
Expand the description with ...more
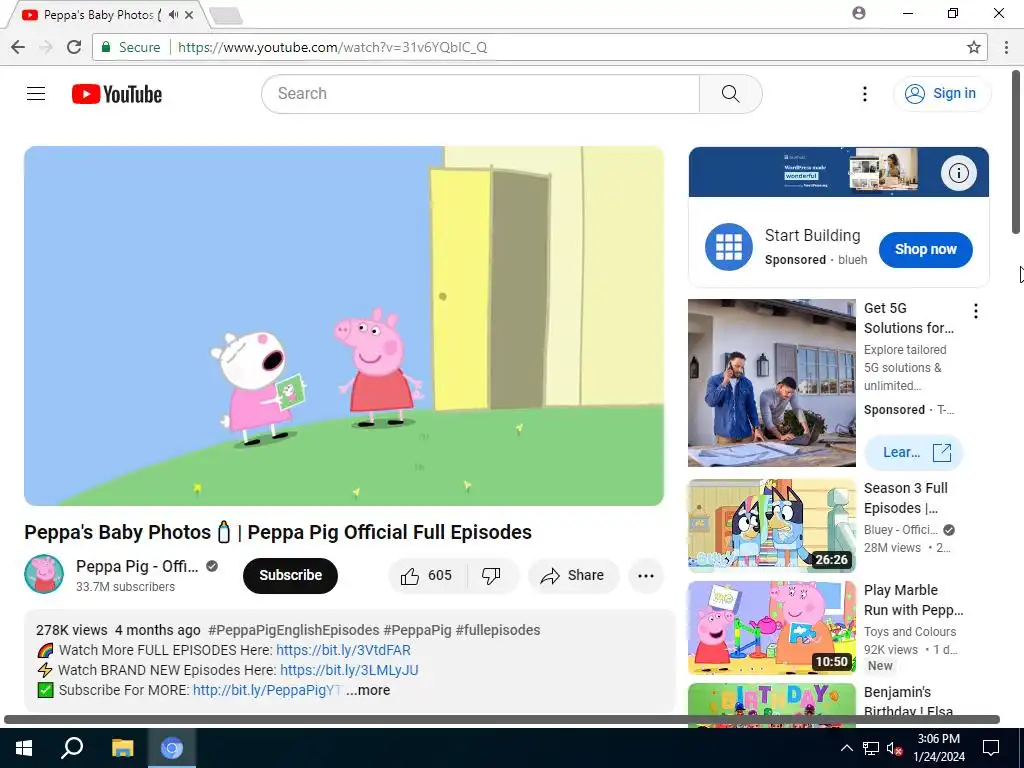pos(368,690)
